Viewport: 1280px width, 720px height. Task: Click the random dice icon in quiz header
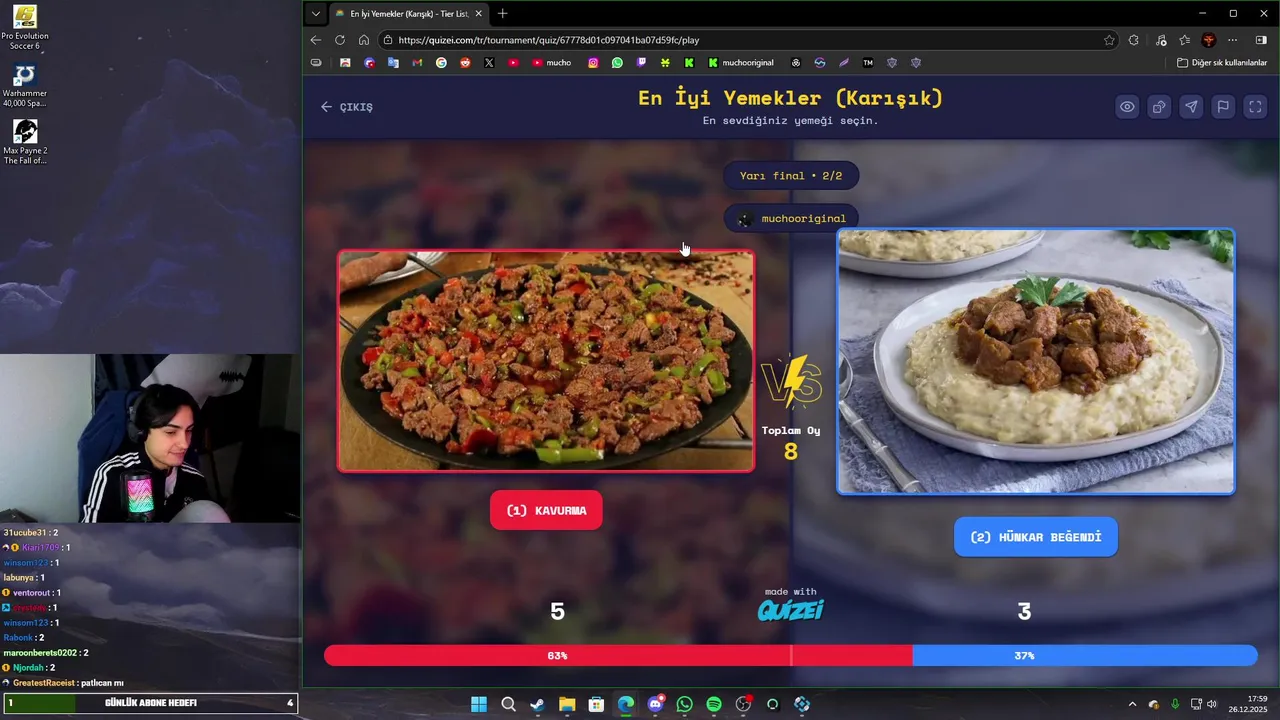(1159, 107)
